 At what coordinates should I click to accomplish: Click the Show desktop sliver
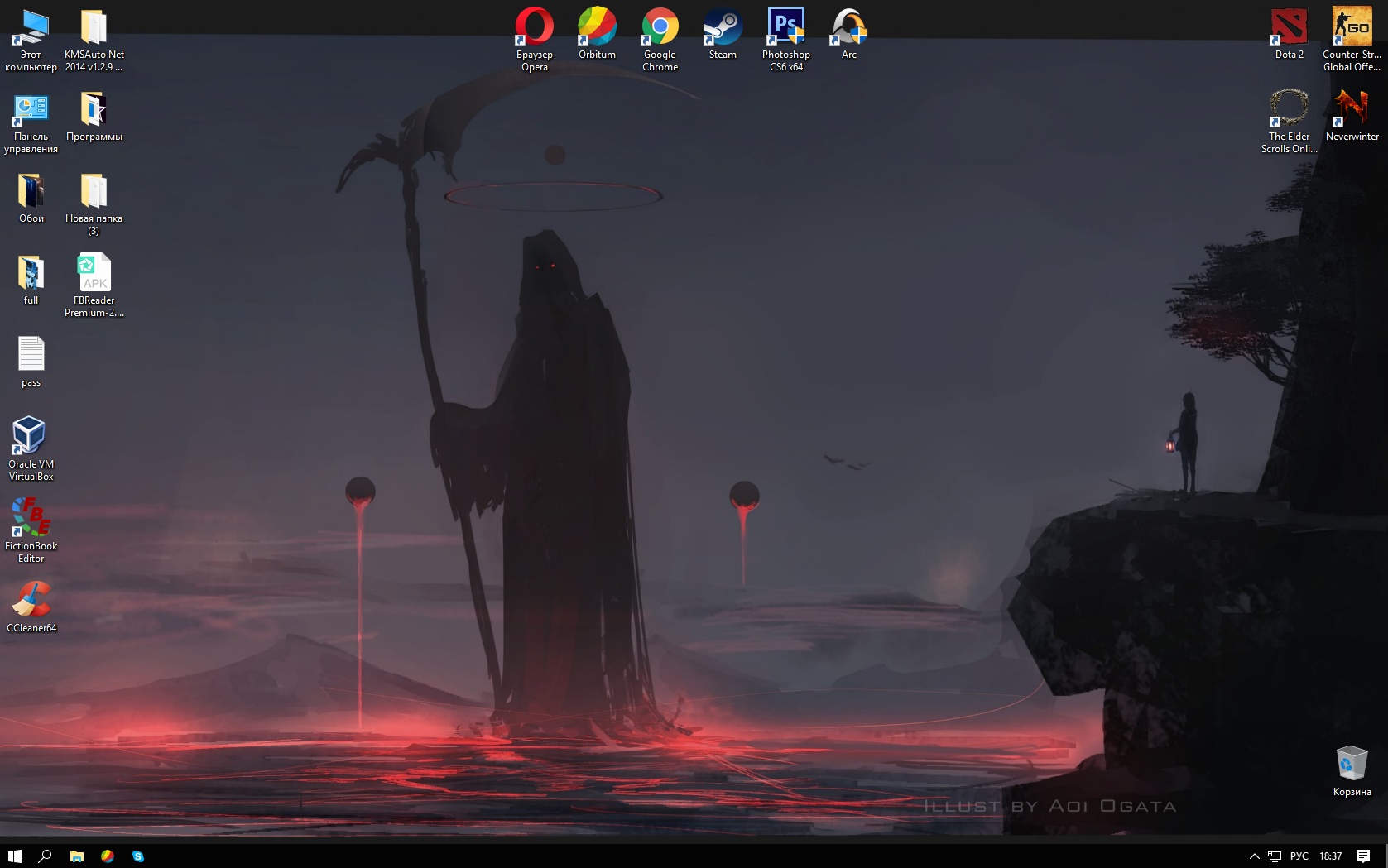click(x=1386, y=856)
